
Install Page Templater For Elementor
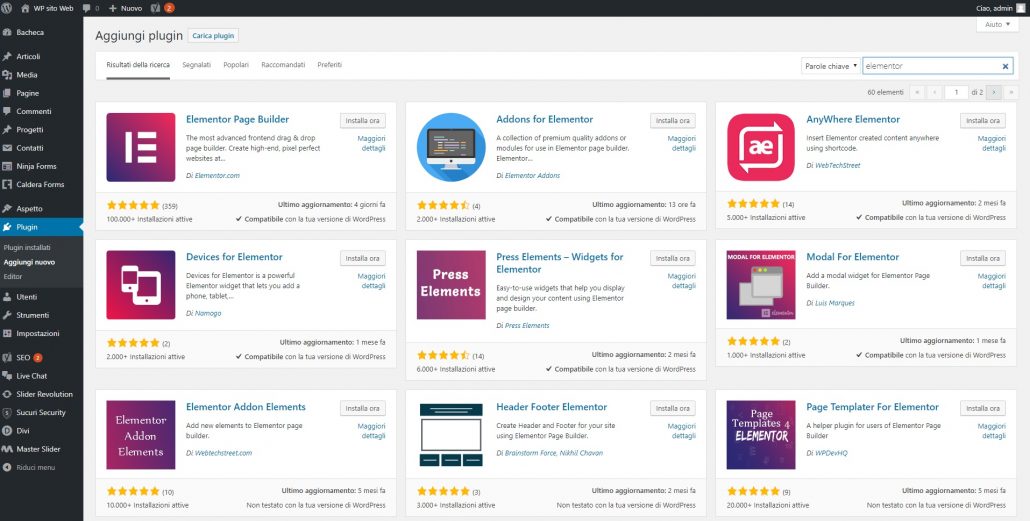point(983,409)
